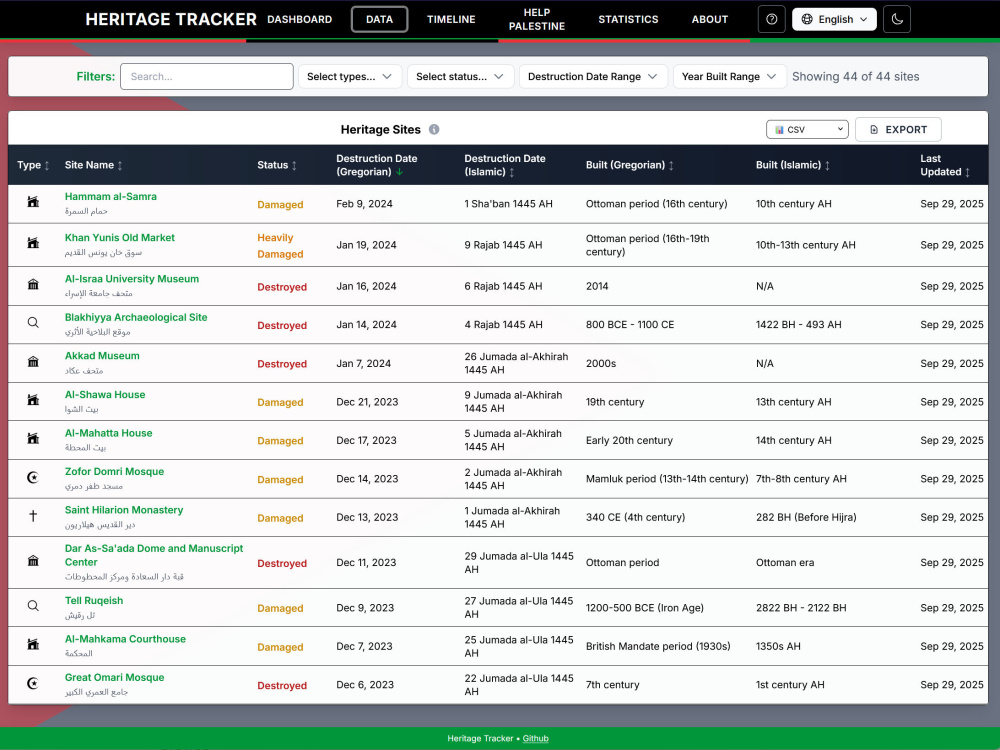The width and height of the screenshot is (1000, 750).
Task: Click the building type icon for Hammam al-Samra
Action: (33, 202)
